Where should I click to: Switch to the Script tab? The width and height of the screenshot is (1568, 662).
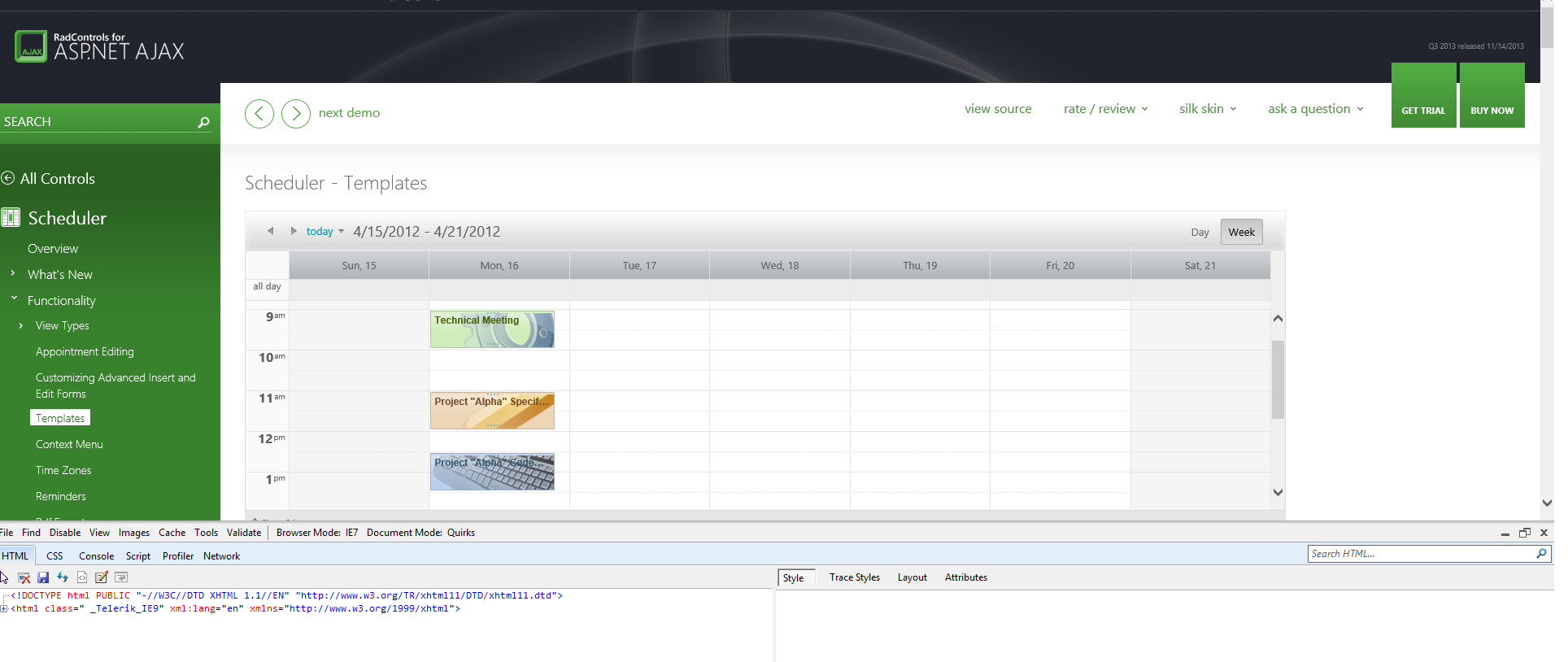pos(138,556)
